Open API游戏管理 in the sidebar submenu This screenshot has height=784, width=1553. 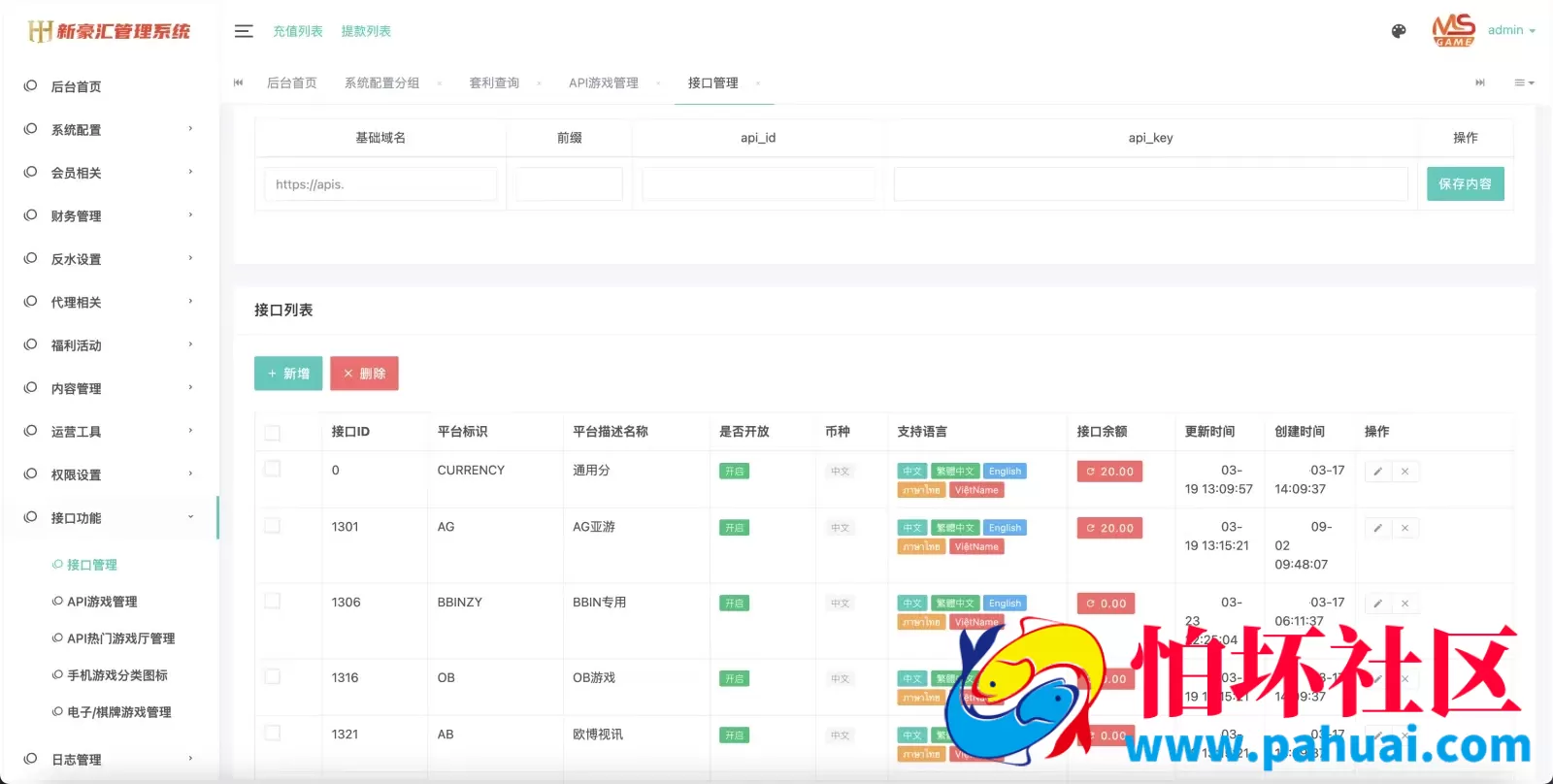pyautogui.click(x=102, y=602)
